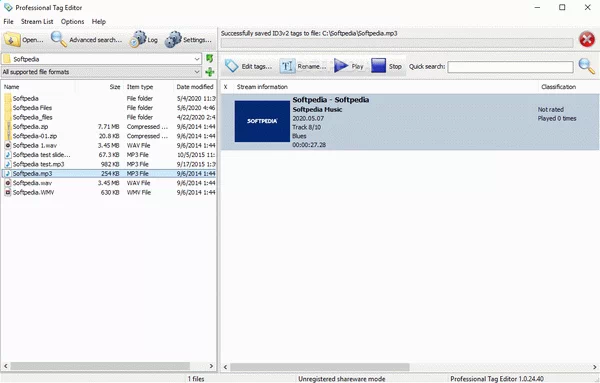Select the Softpedia.zip archive icon
Image resolution: width=600 pixels, height=383 pixels.
click(8, 127)
